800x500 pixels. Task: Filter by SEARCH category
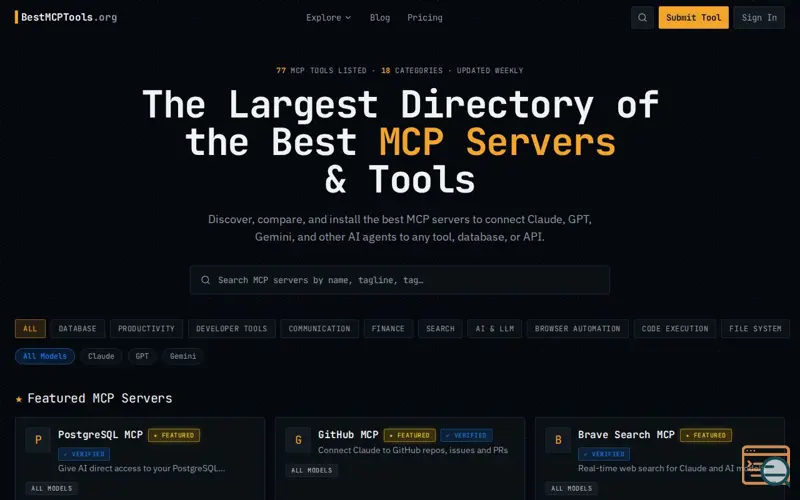click(x=440, y=329)
